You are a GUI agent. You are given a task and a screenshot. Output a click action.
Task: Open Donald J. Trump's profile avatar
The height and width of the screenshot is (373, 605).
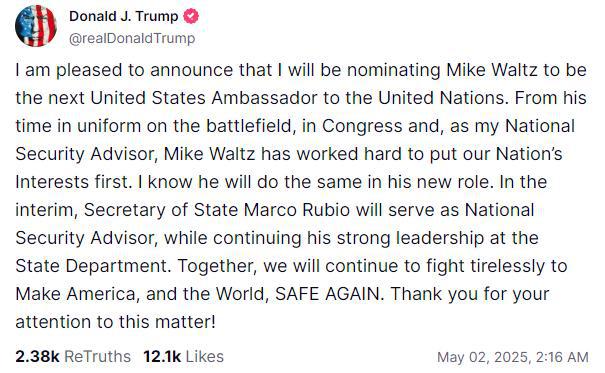point(35,26)
